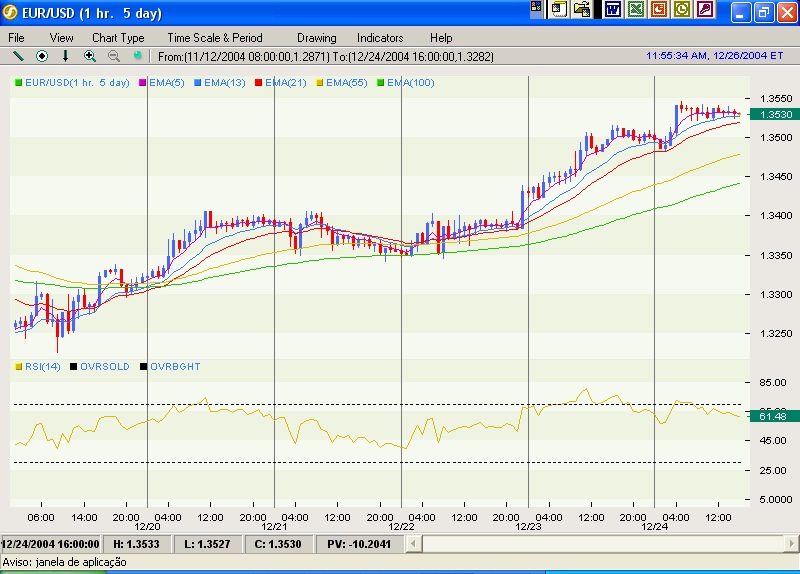Toggle the EMA(21) red legend marker
The image size is (800, 574).
[259, 83]
